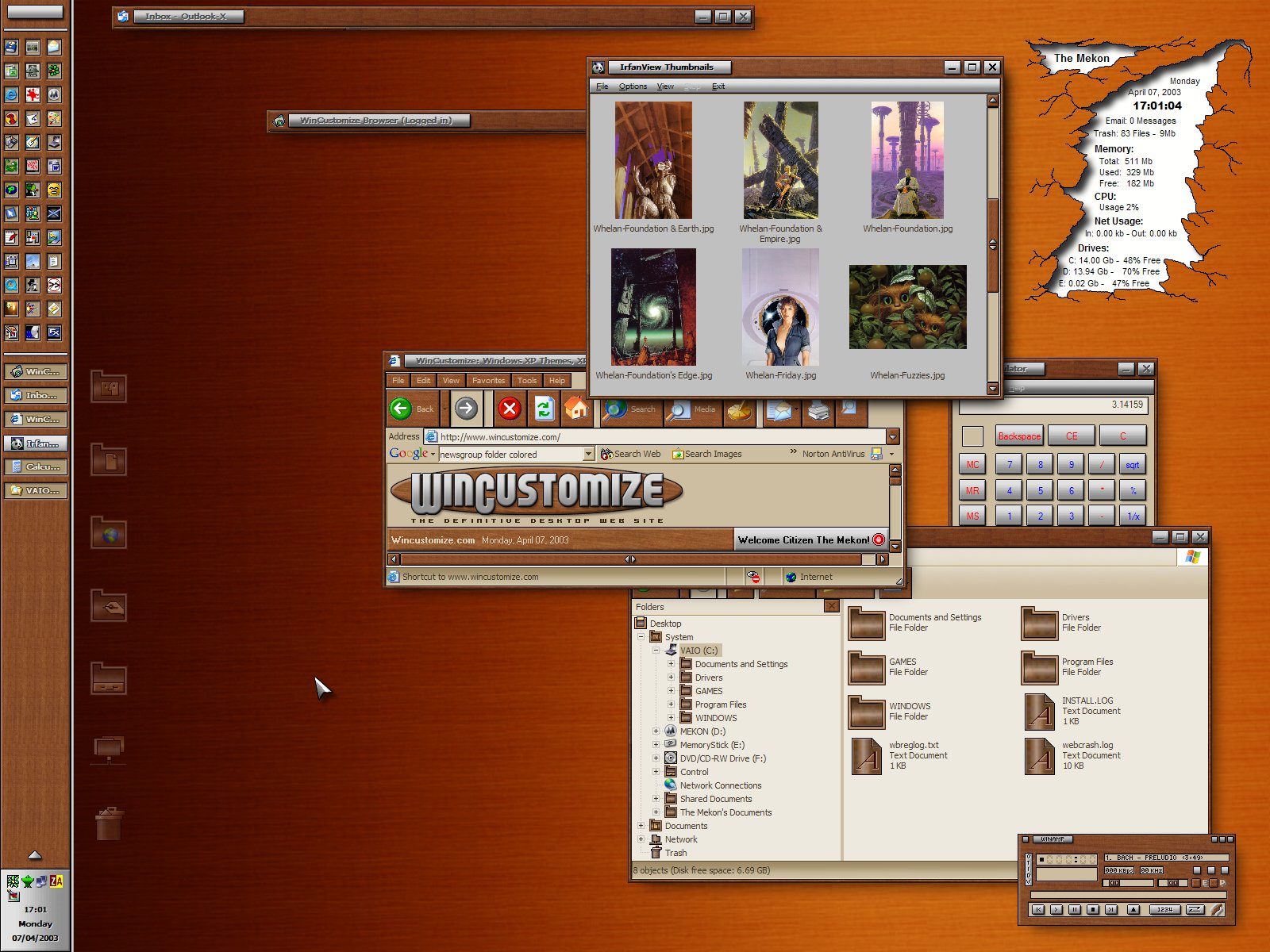1270x952 pixels.
Task: Select the Whelan-Fuzzies.jpg thumbnail
Action: 907,308
